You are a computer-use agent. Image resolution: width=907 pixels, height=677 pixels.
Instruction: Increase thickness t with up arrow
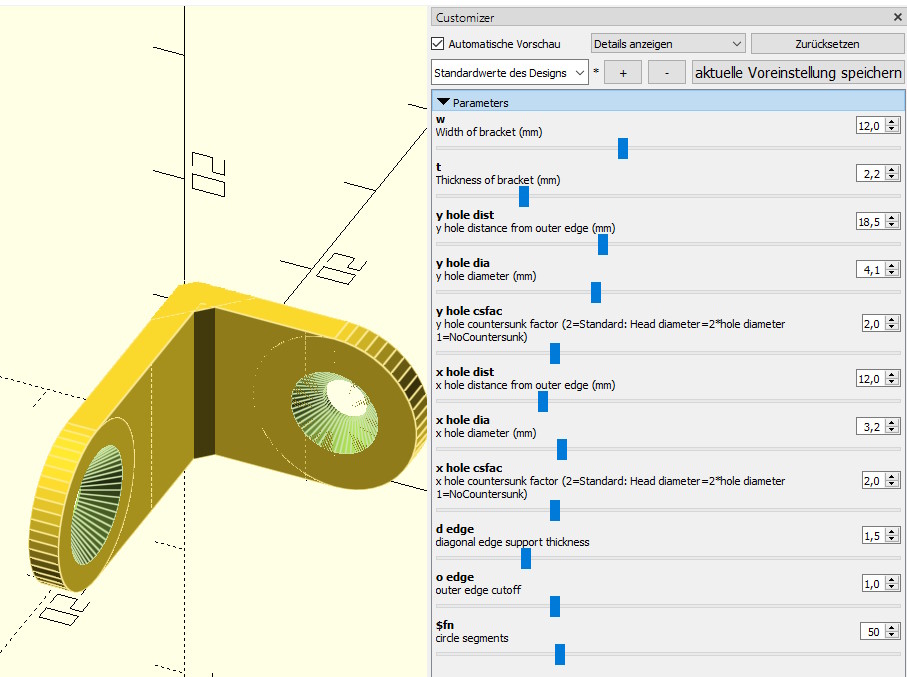coord(893,170)
